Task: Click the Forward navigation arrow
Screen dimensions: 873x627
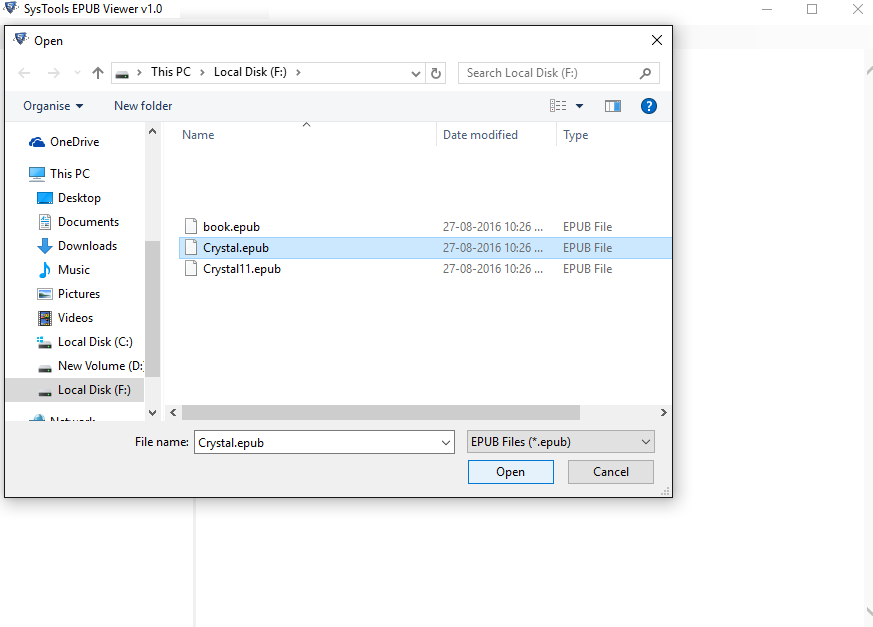Action: (53, 73)
